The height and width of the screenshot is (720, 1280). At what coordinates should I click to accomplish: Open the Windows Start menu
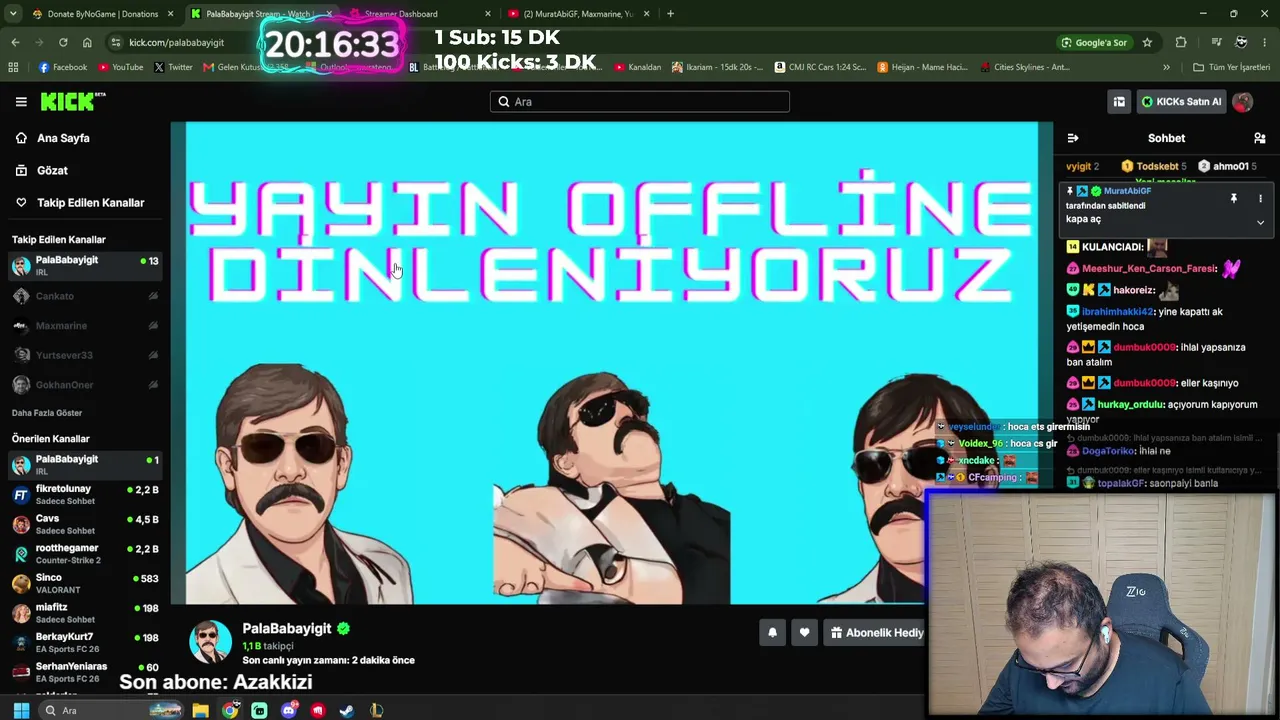[x=21, y=710]
